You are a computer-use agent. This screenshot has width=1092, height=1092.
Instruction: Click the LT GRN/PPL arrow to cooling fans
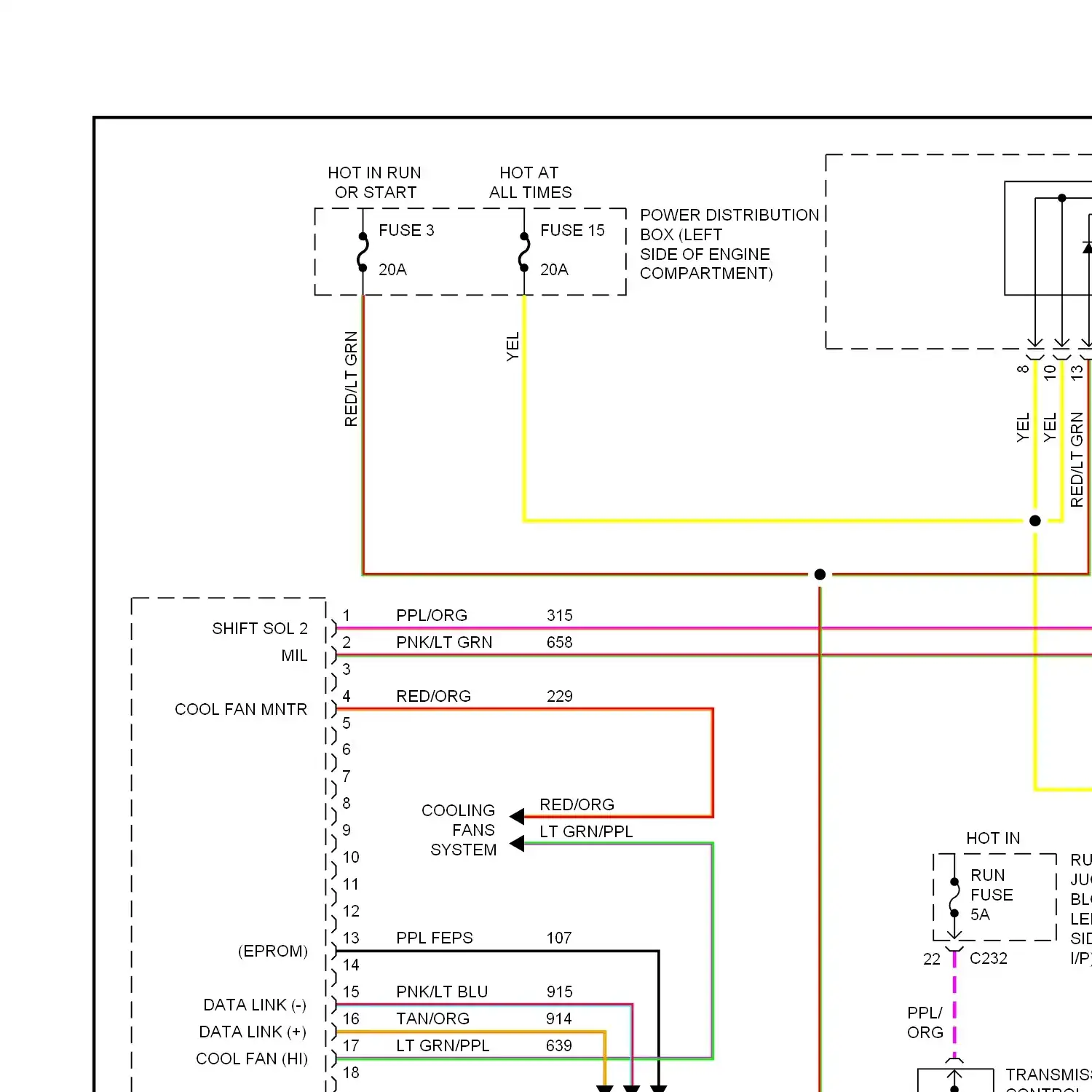517,844
